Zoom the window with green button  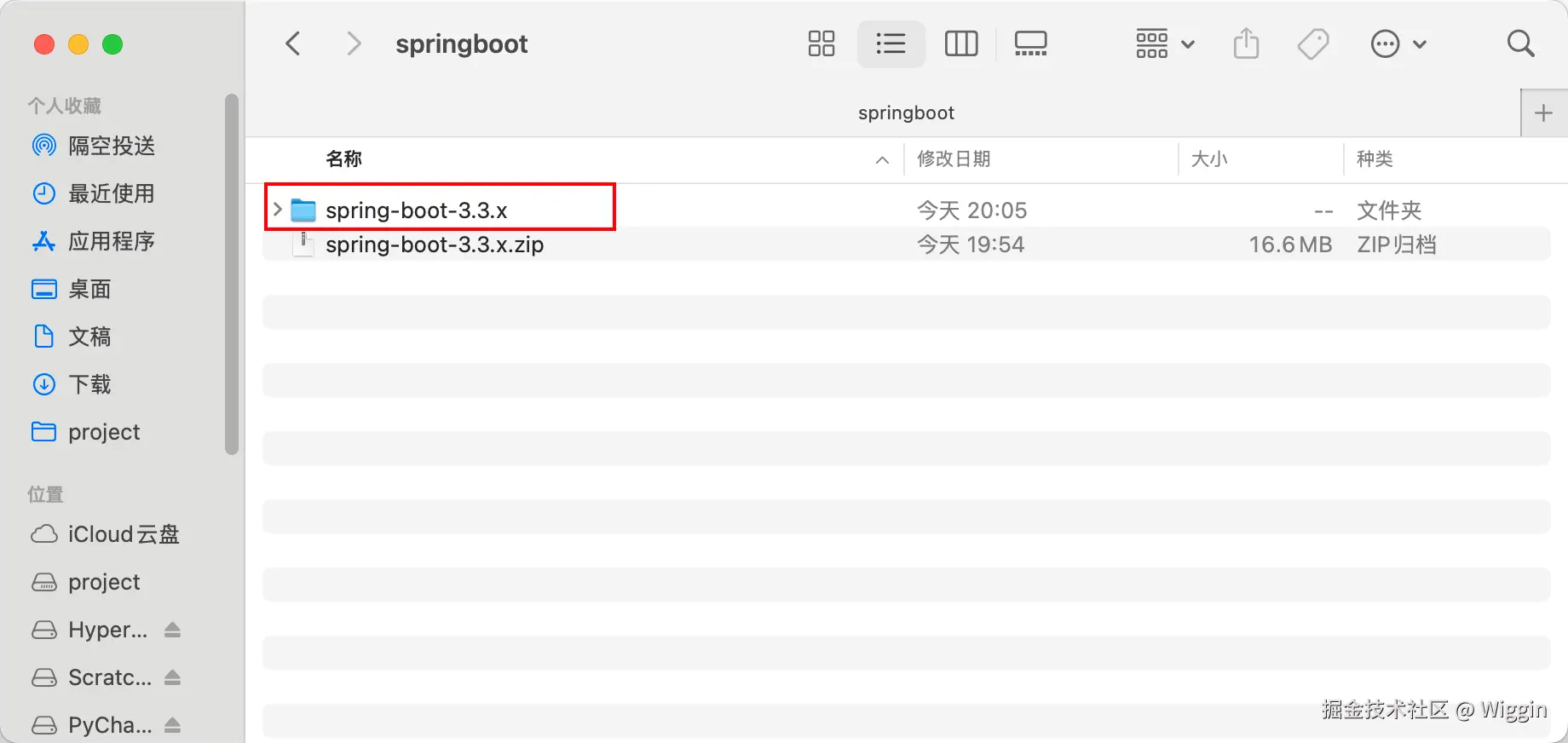click(x=112, y=44)
